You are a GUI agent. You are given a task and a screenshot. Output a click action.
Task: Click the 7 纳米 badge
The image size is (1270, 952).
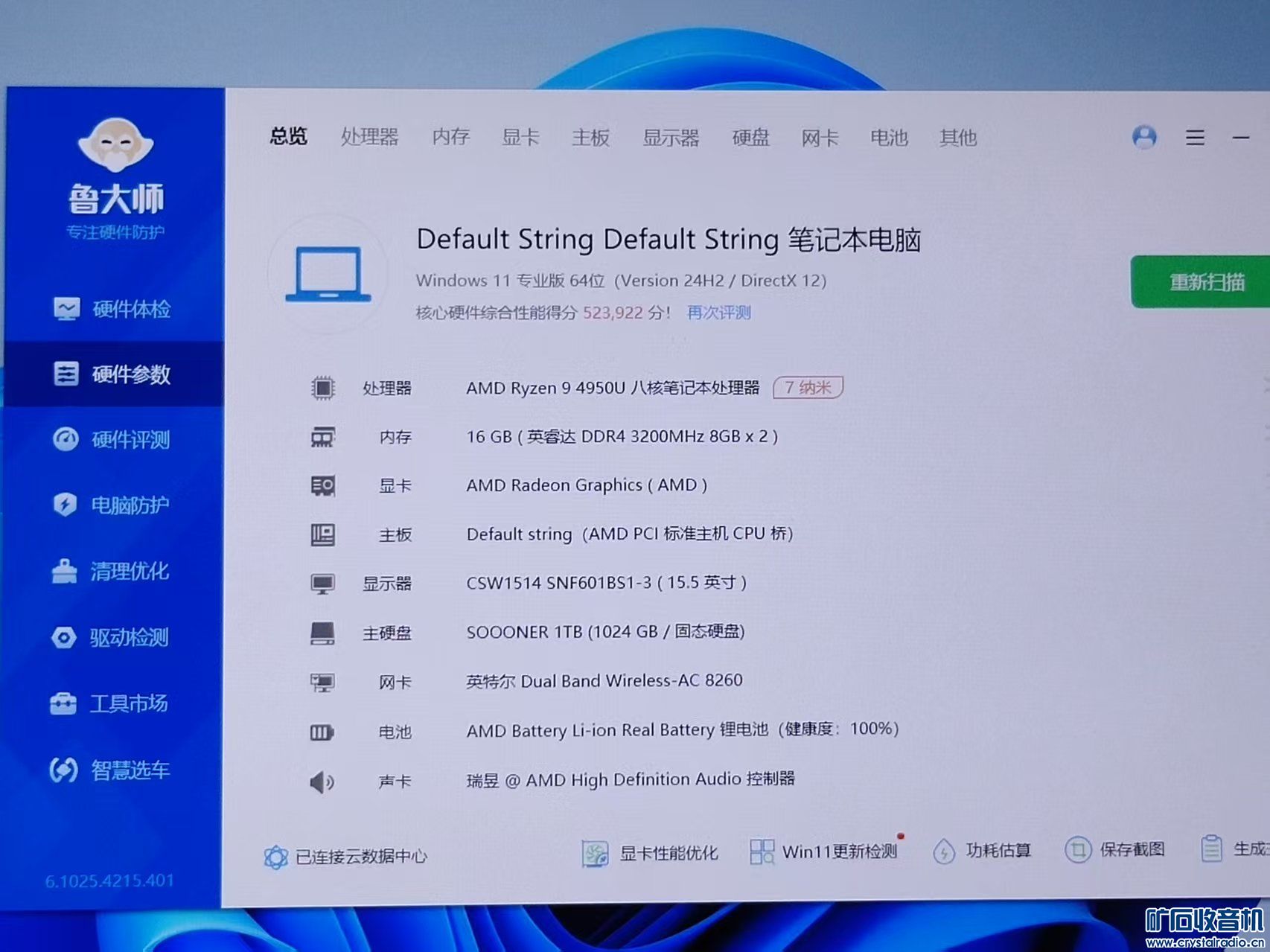pyautogui.click(x=808, y=387)
